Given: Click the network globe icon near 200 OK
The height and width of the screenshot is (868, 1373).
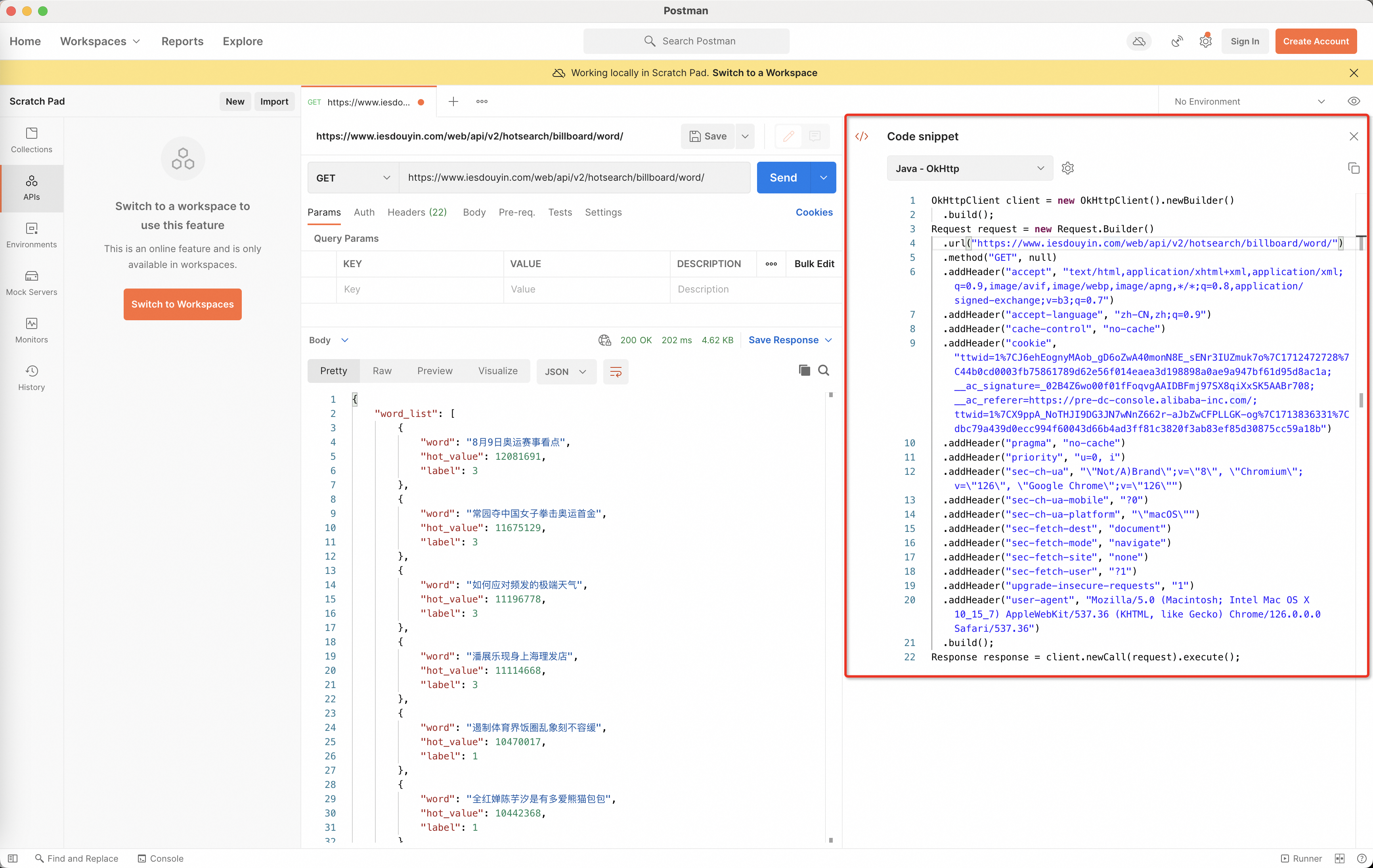Looking at the screenshot, I should pos(605,340).
